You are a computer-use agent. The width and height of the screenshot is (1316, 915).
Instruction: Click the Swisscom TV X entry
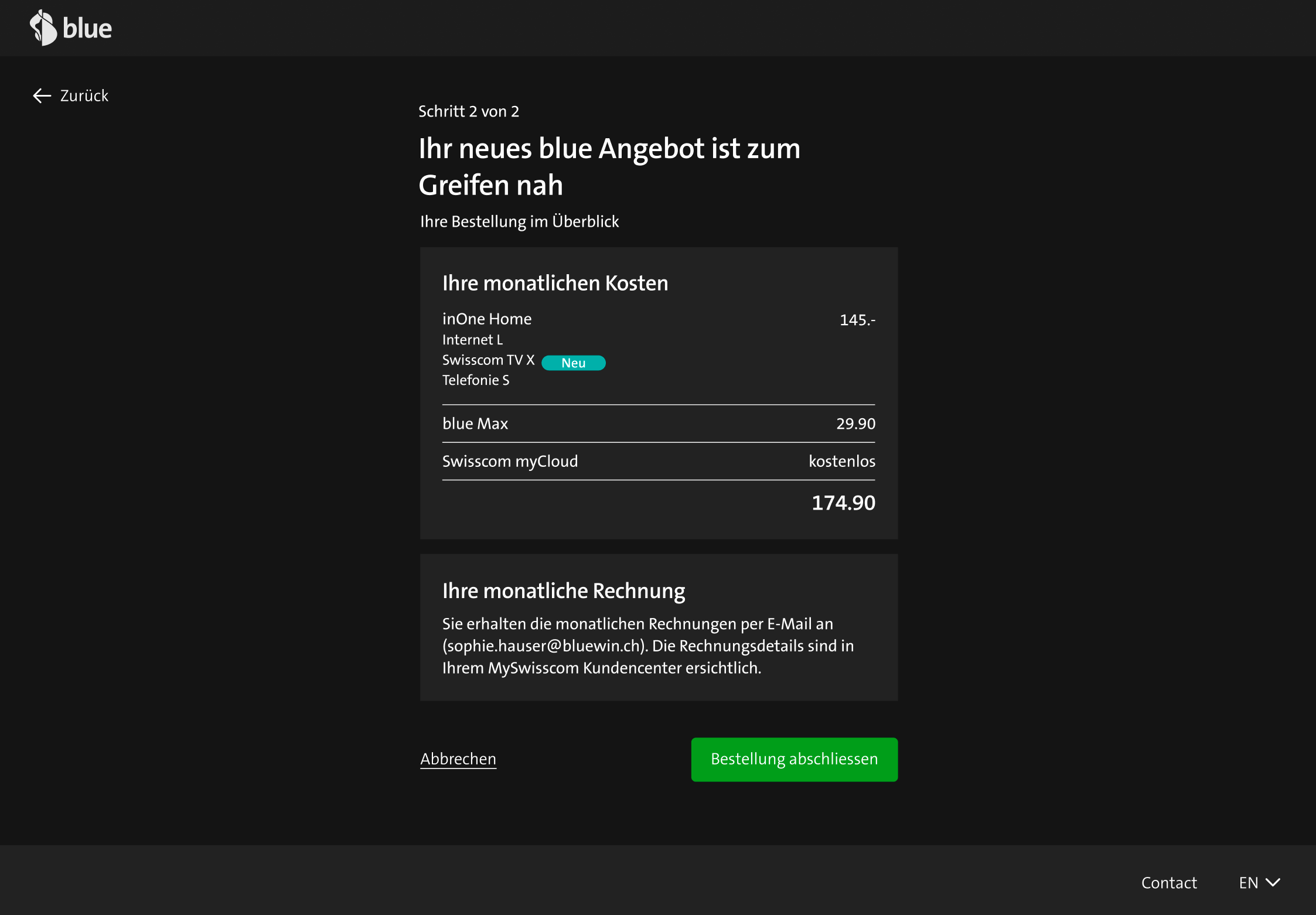click(x=488, y=360)
